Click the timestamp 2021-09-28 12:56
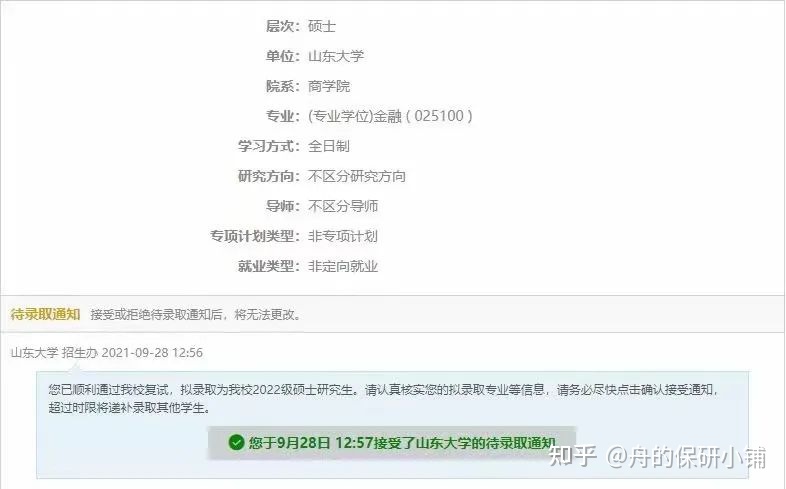The height and width of the screenshot is (489, 786). click(152, 353)
